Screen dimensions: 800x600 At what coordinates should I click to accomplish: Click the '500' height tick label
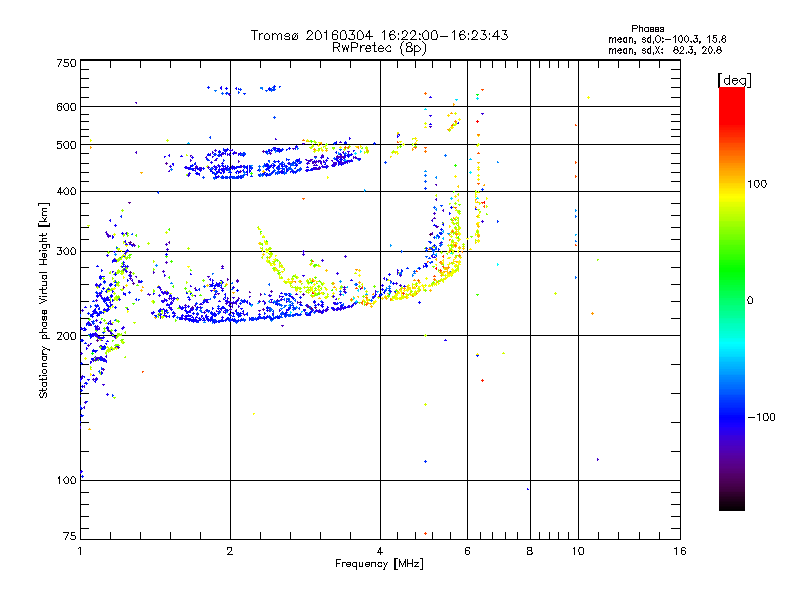(x=66, y=145)
